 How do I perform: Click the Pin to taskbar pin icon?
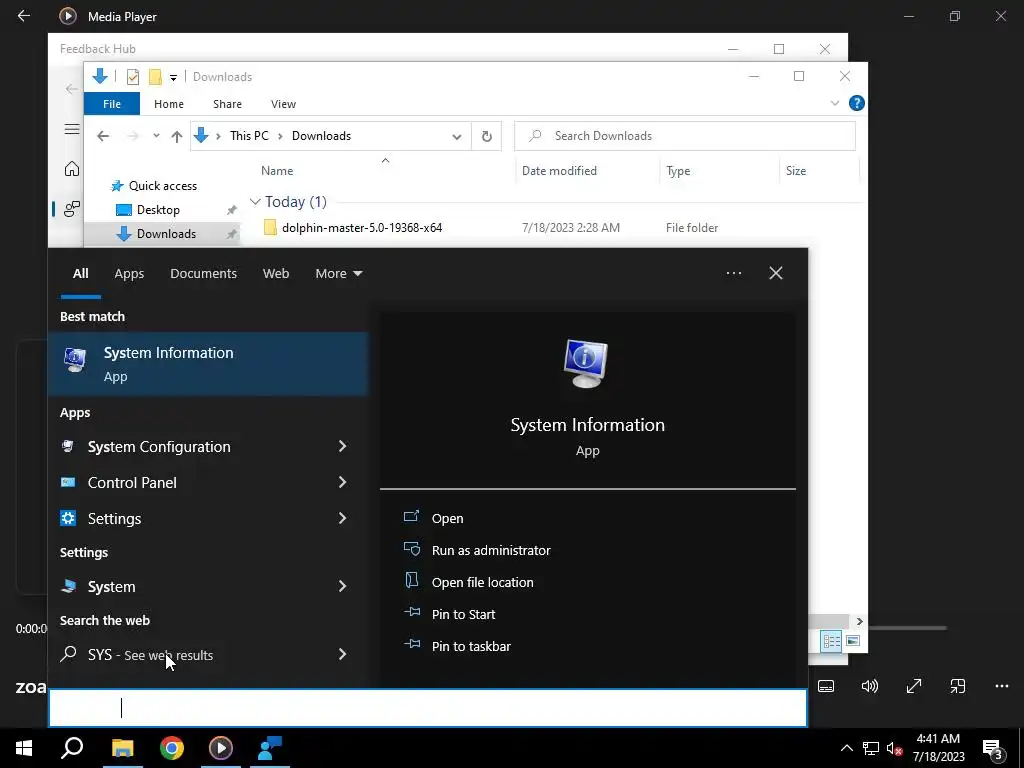click(411, 645)
